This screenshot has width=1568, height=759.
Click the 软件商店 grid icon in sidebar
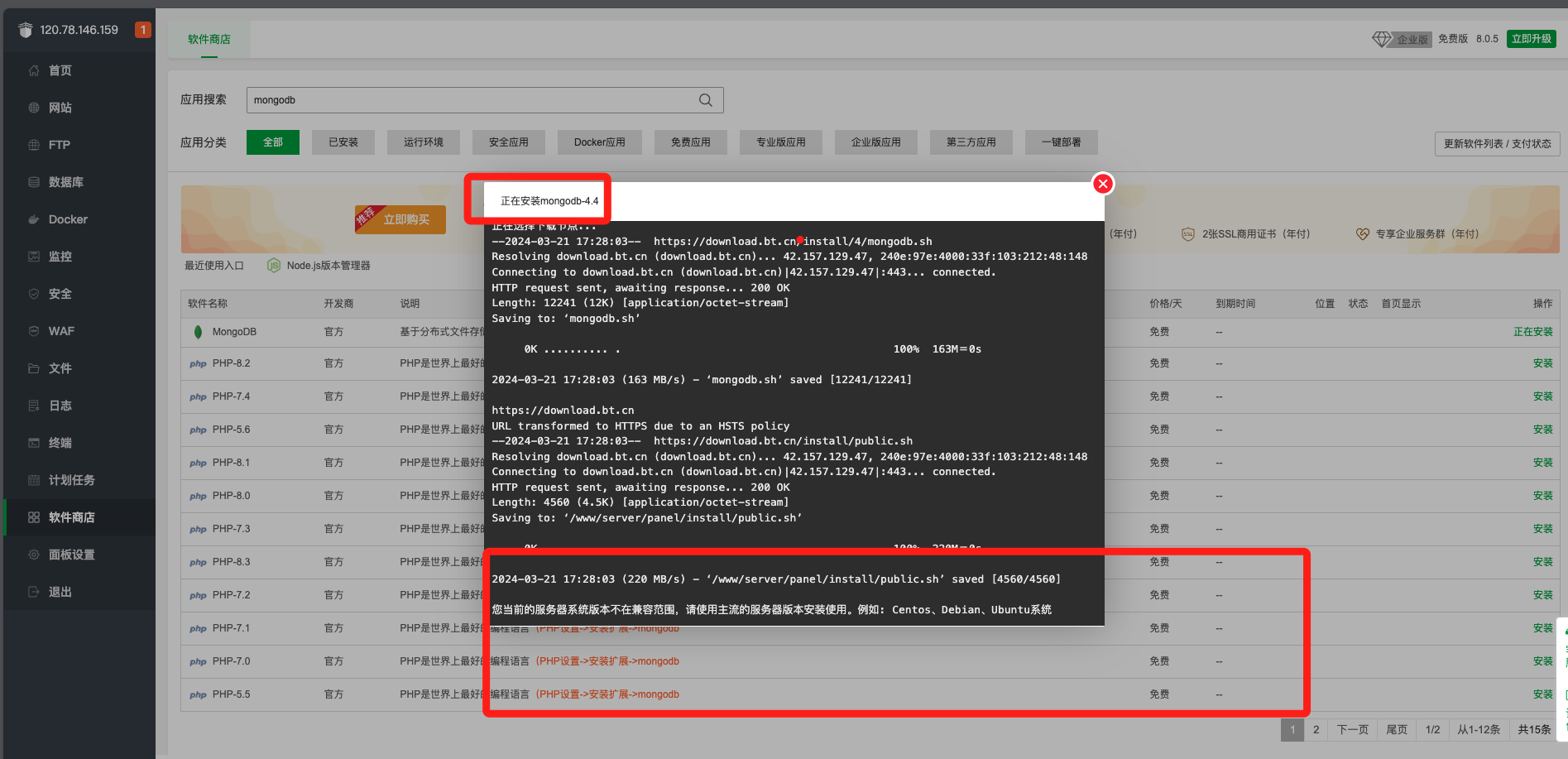pyautogui.click(x=34, y=517)
